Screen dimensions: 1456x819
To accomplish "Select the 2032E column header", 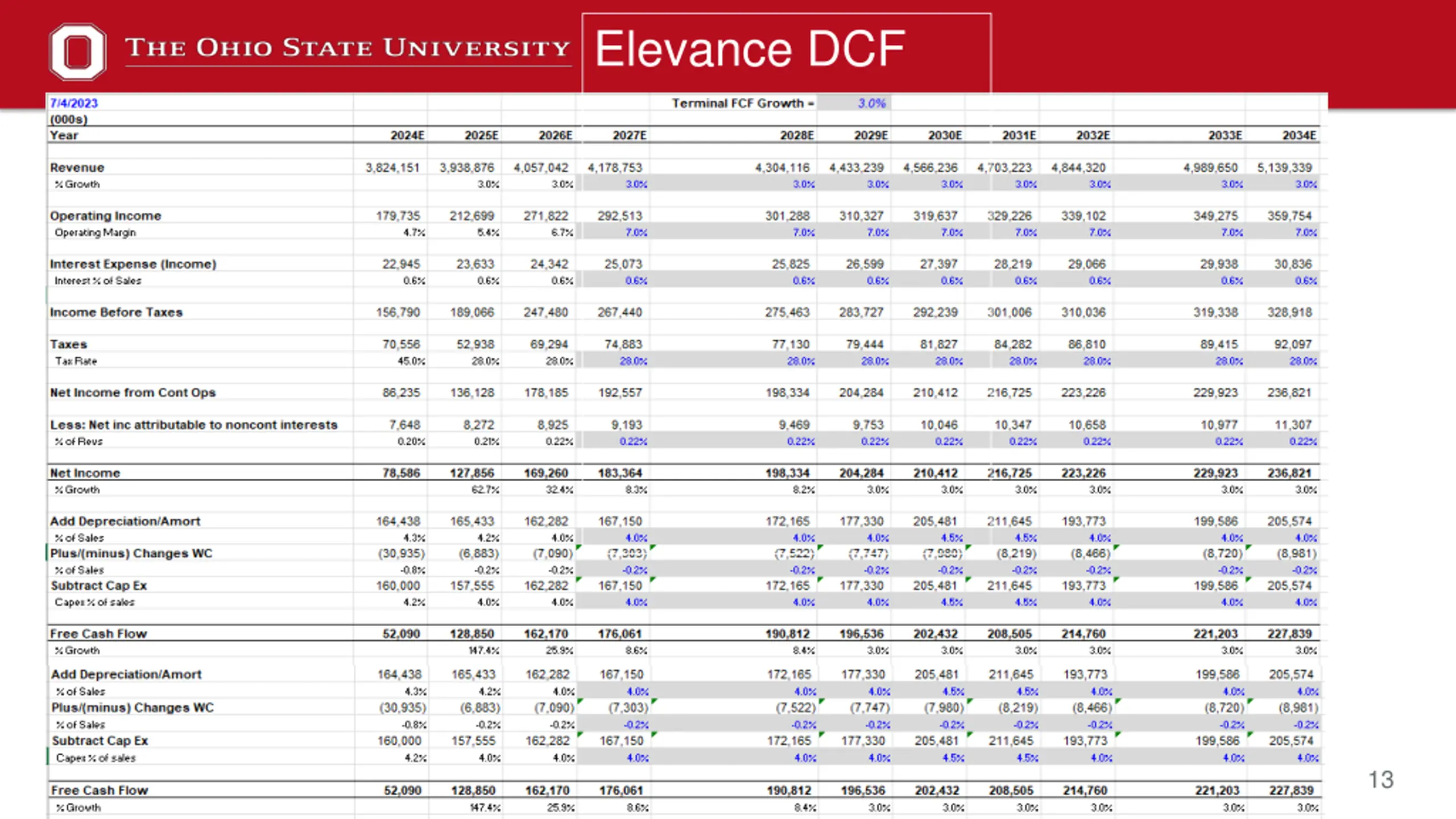I will click(1093, 135).
